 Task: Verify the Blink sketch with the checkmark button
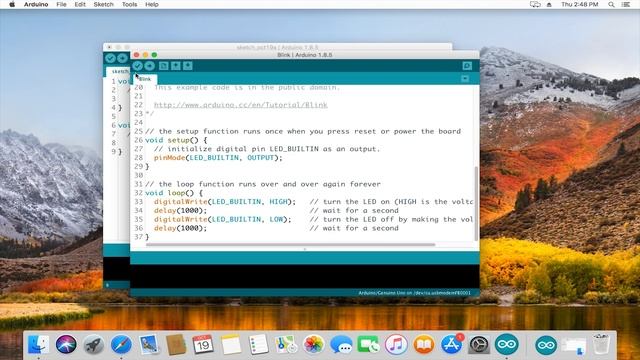coord(138,66)
